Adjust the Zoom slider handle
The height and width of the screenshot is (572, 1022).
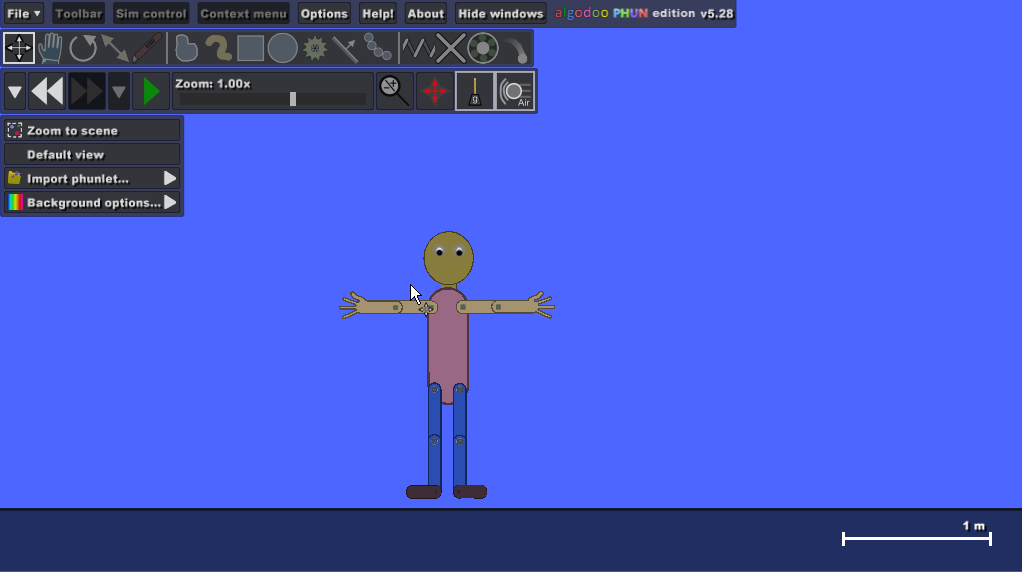pyautogui.click(x=293, y=99)
